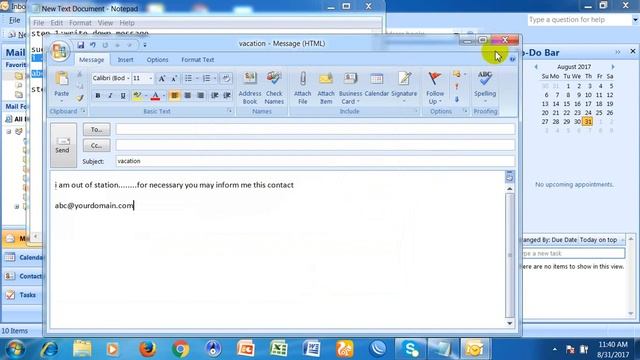Open the View menu in Notepad
640x360 pixels.
[105, 23]
